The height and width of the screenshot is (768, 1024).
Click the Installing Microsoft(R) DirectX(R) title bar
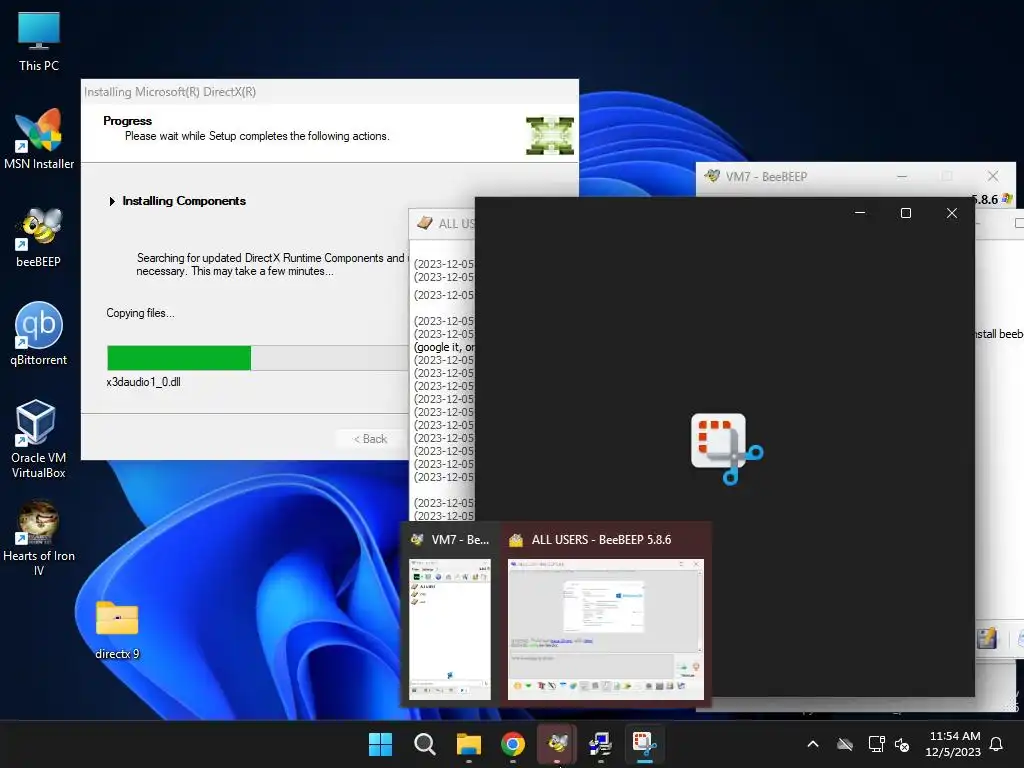coord(329,92)
